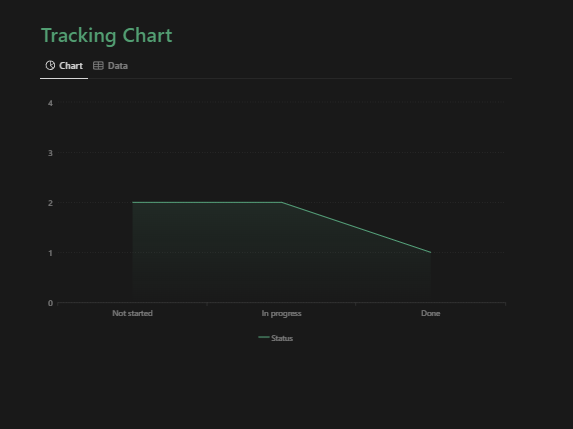Select the Done axis label
The image size is (573, 429).
coord(430,313)
